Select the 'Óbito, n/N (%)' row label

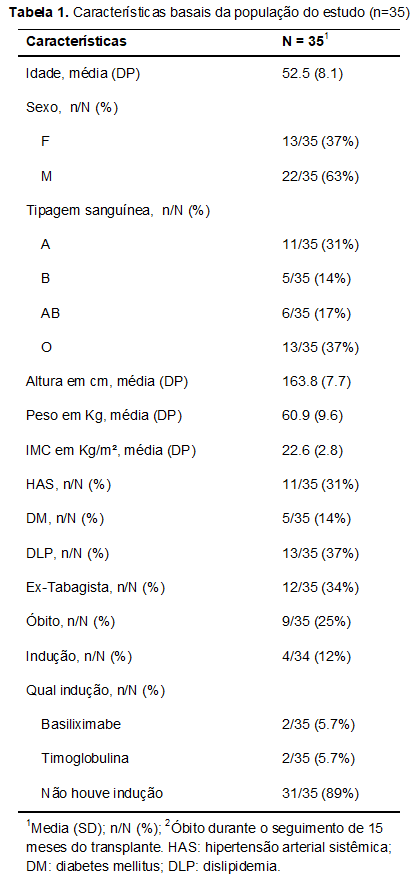pos(70,622)
